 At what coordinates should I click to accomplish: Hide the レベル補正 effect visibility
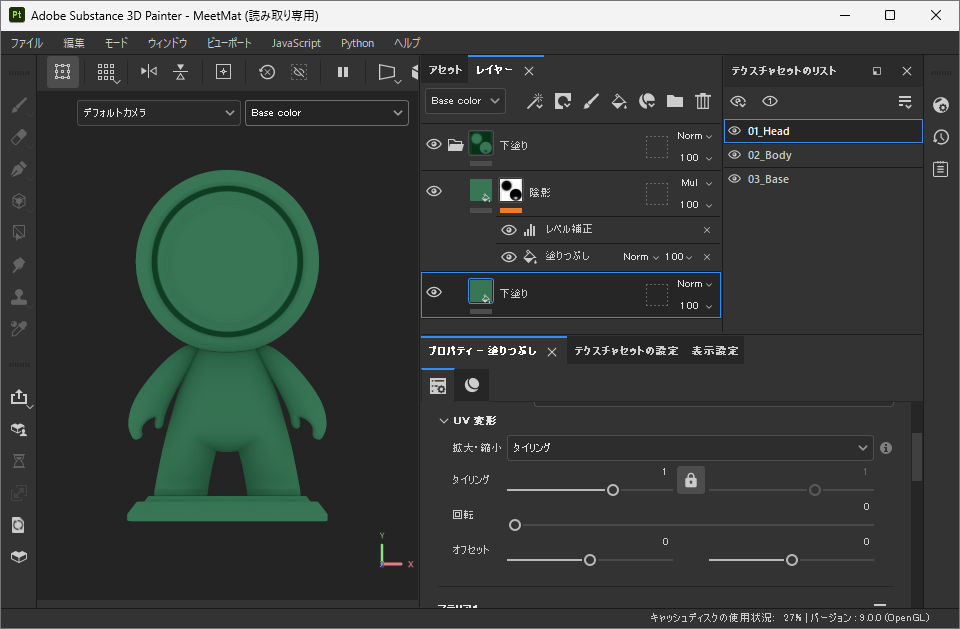[509, 230]
